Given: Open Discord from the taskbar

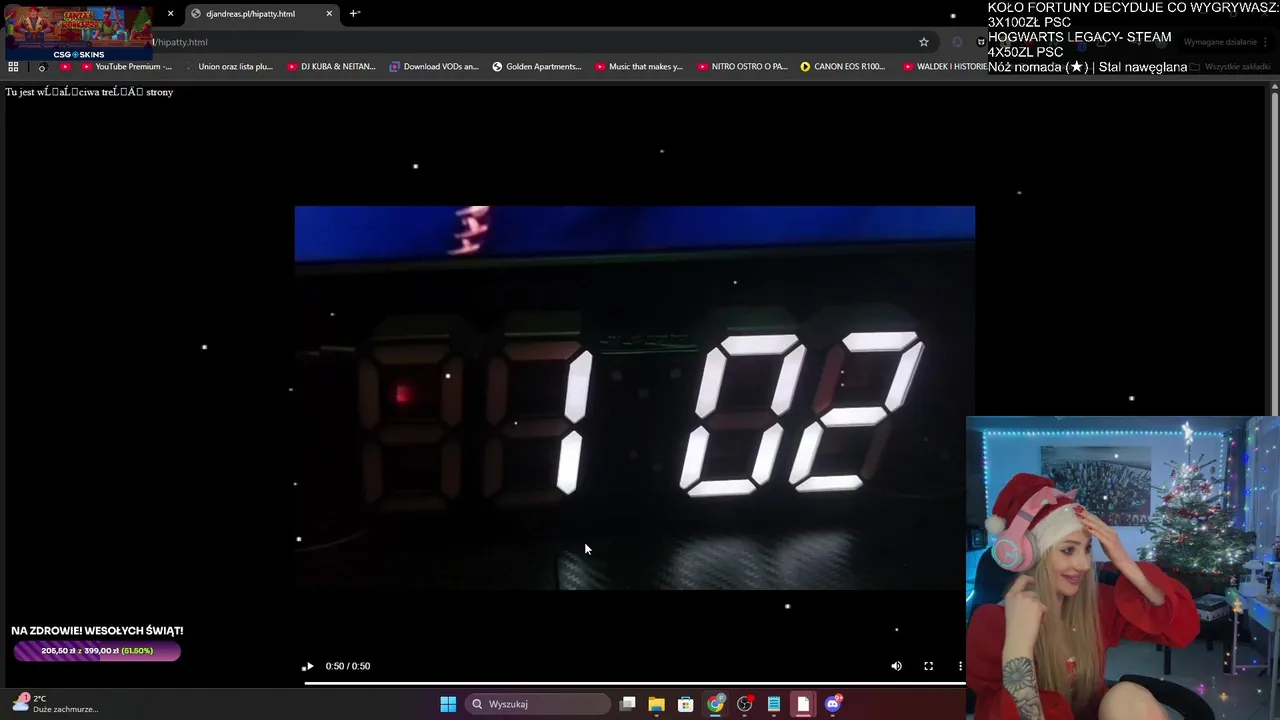Looking at the screenshot, I should 833,704.
